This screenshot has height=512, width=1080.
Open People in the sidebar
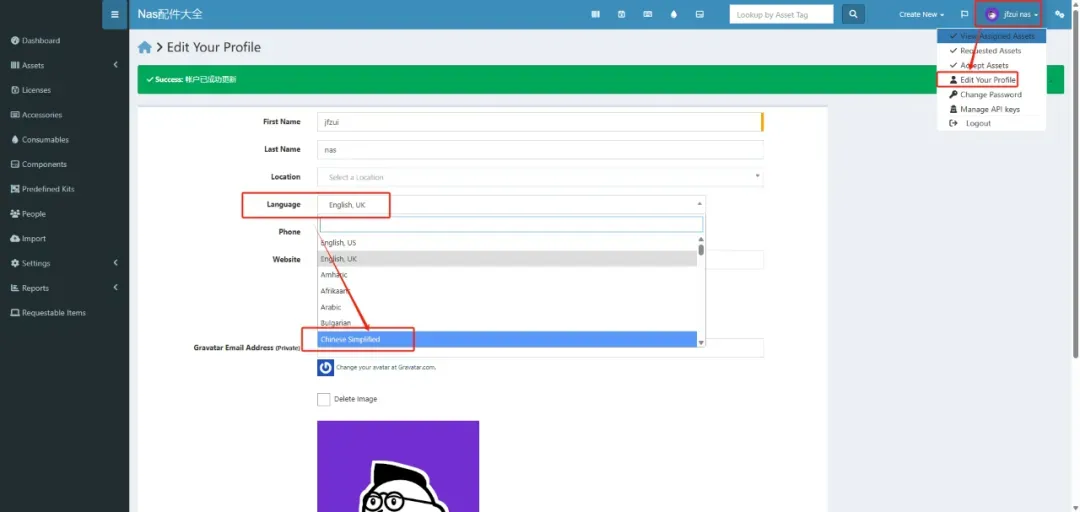point(28,214)
